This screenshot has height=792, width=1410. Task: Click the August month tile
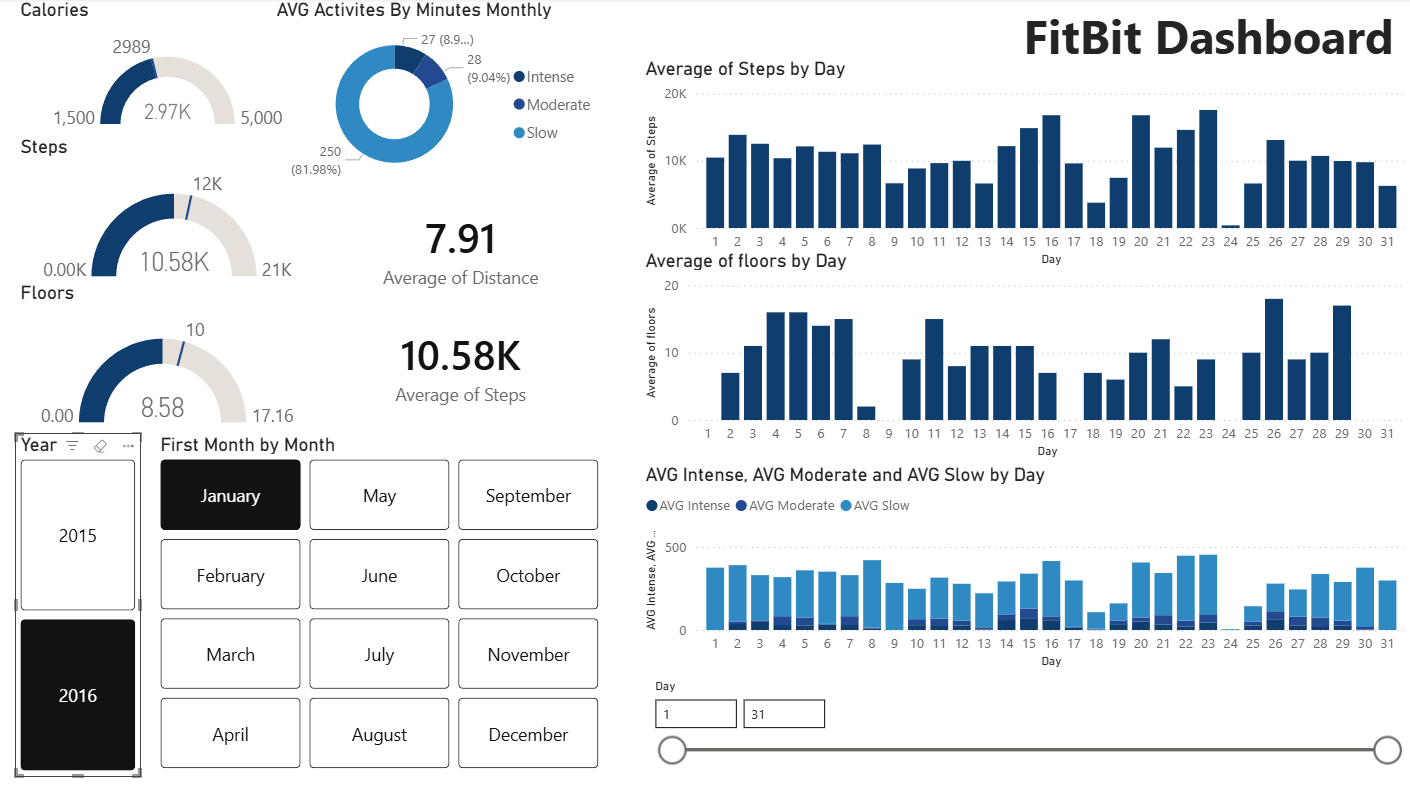379,733
